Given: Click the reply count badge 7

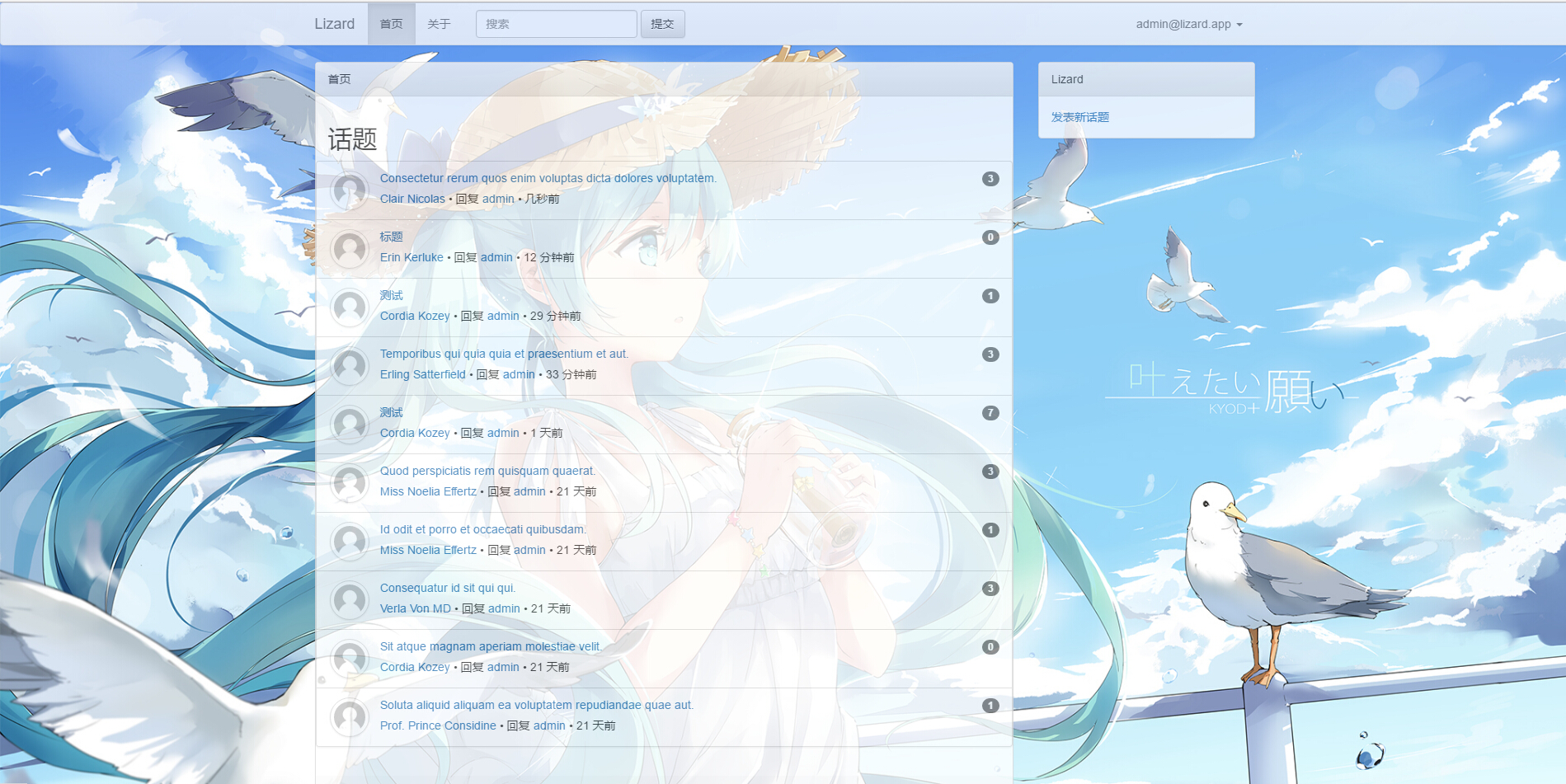Looking at the screenshot, I should point(990,413).
